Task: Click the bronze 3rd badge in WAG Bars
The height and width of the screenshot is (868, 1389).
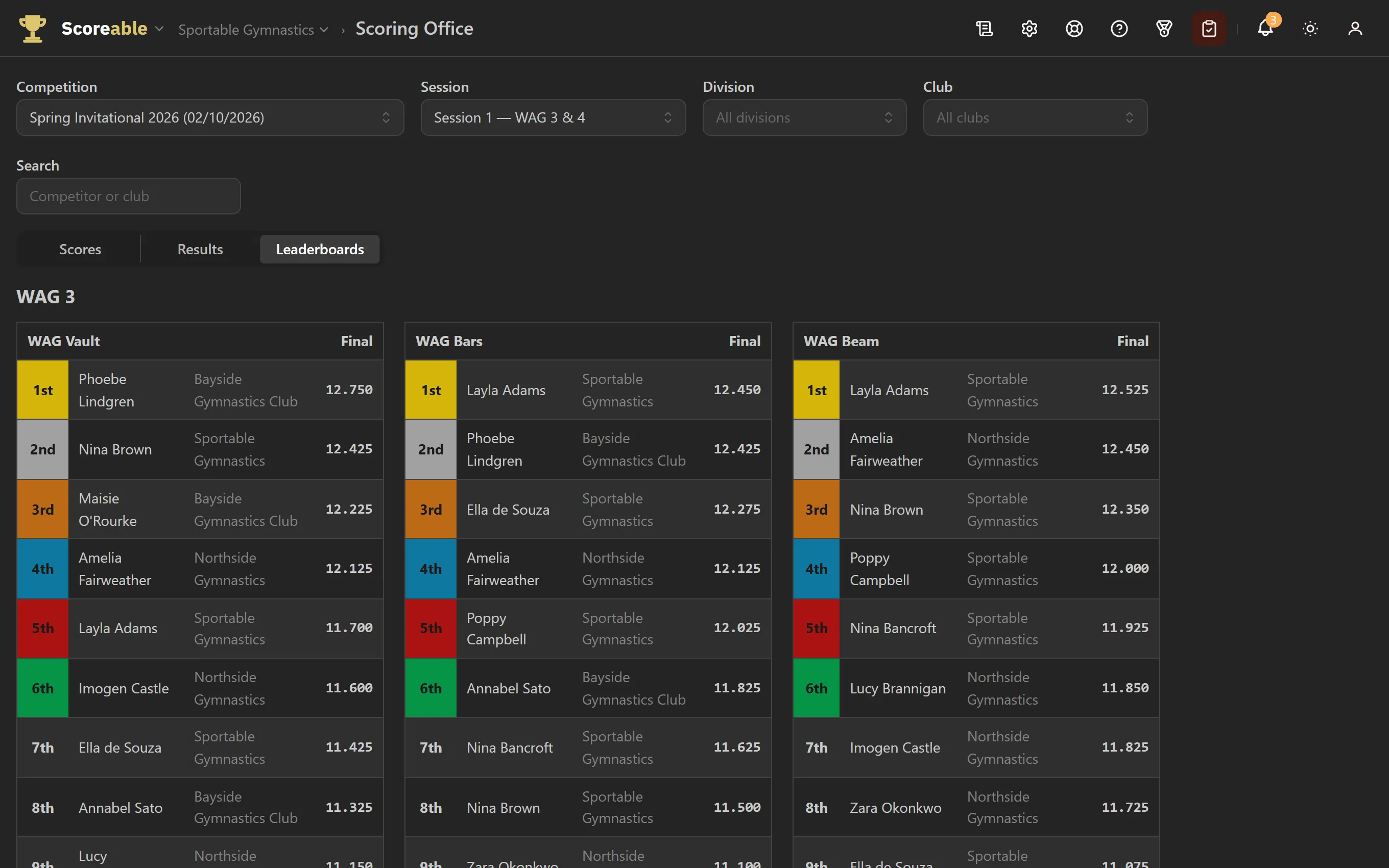Action: pyautogui.click(x=430, y=509)
